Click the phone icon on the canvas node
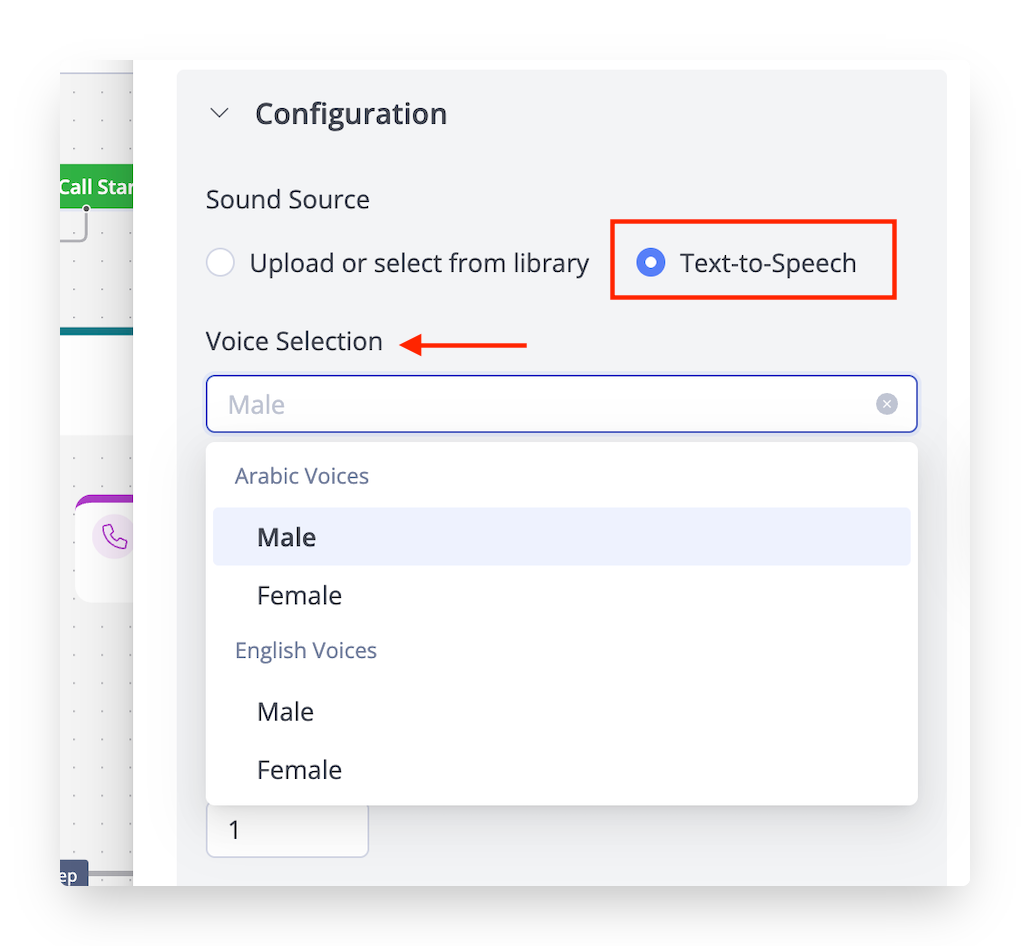The image size is (1030, 946). pyautogui.click(x=113, y=538)
